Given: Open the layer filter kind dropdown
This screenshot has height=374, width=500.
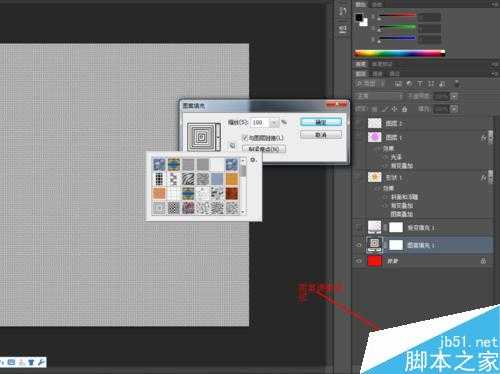Looking at the screenshot, I should click(x=371, y=84).
